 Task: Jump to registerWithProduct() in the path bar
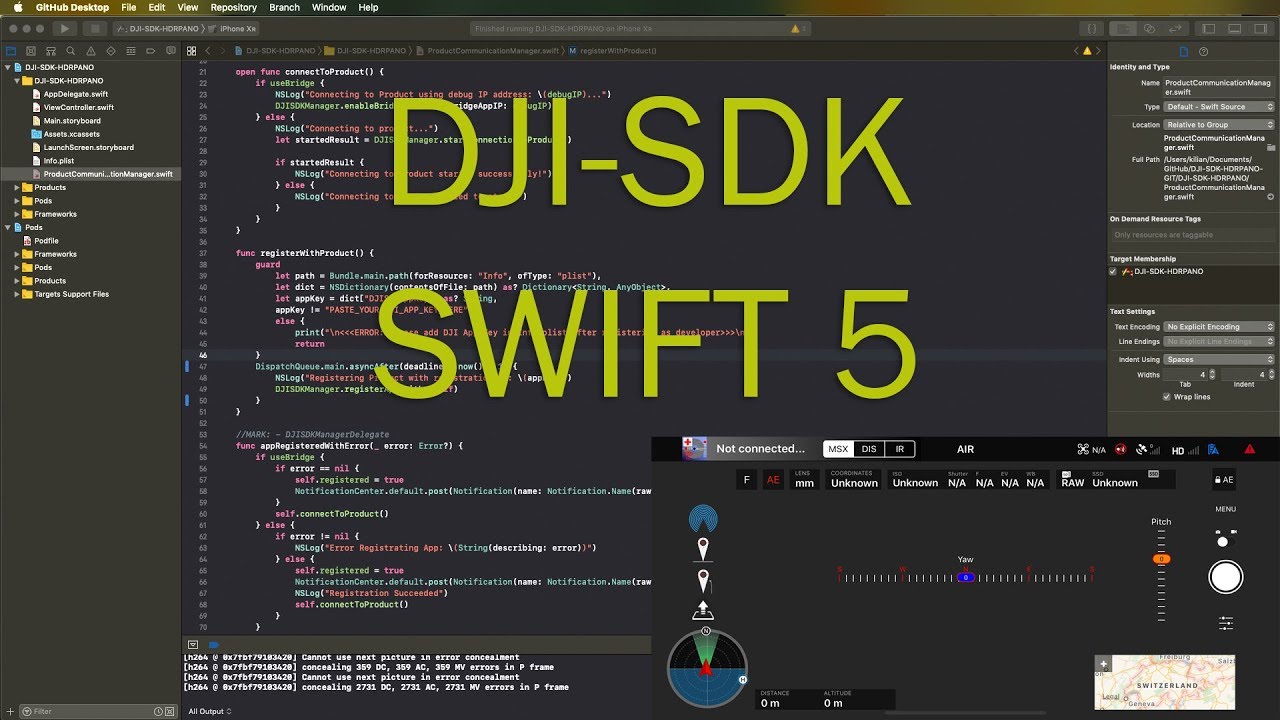(611, 50)
